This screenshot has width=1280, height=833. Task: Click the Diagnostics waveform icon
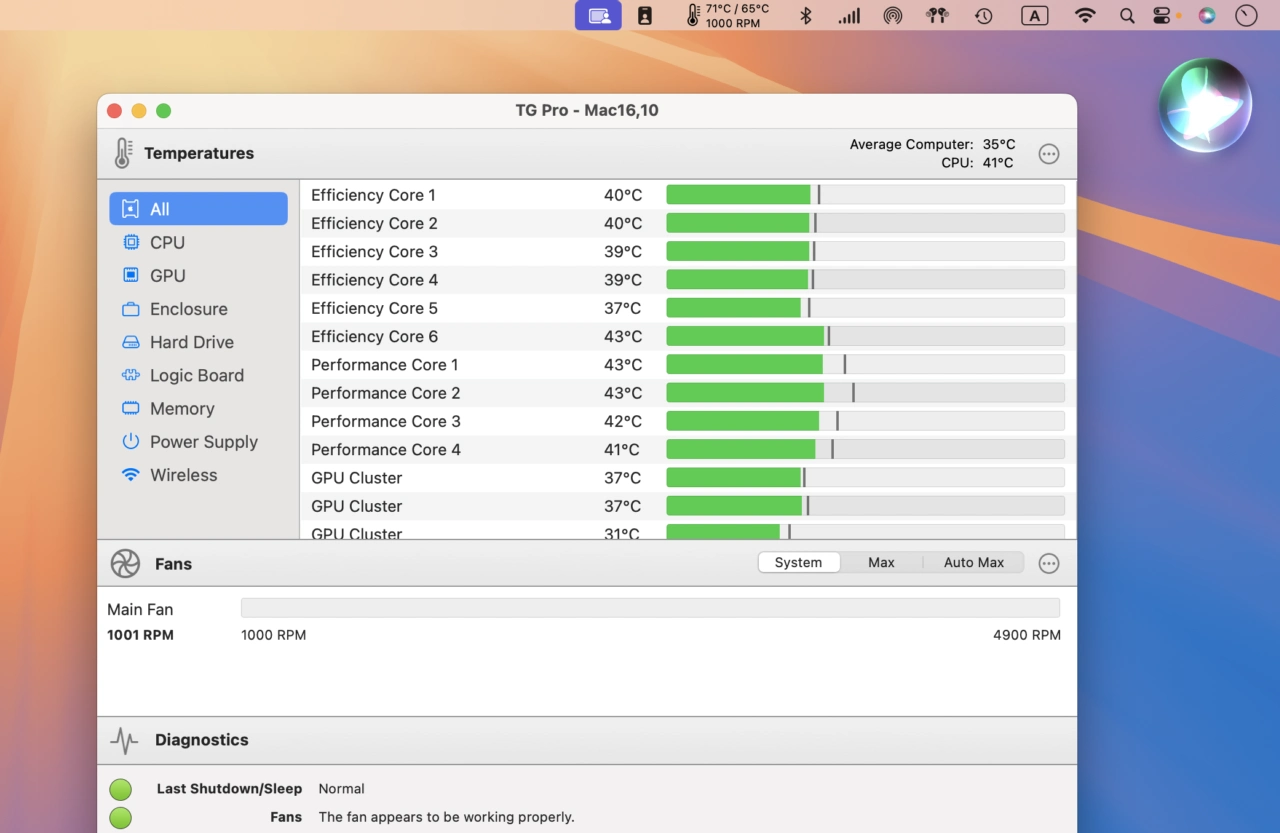124,740
